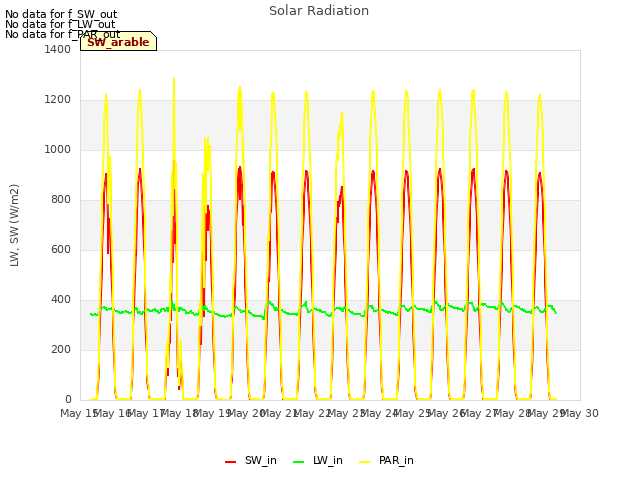This screenshot has width=640, height=480.
Task: Click the green LW_in legend color marker
Action: pos(299,462)
